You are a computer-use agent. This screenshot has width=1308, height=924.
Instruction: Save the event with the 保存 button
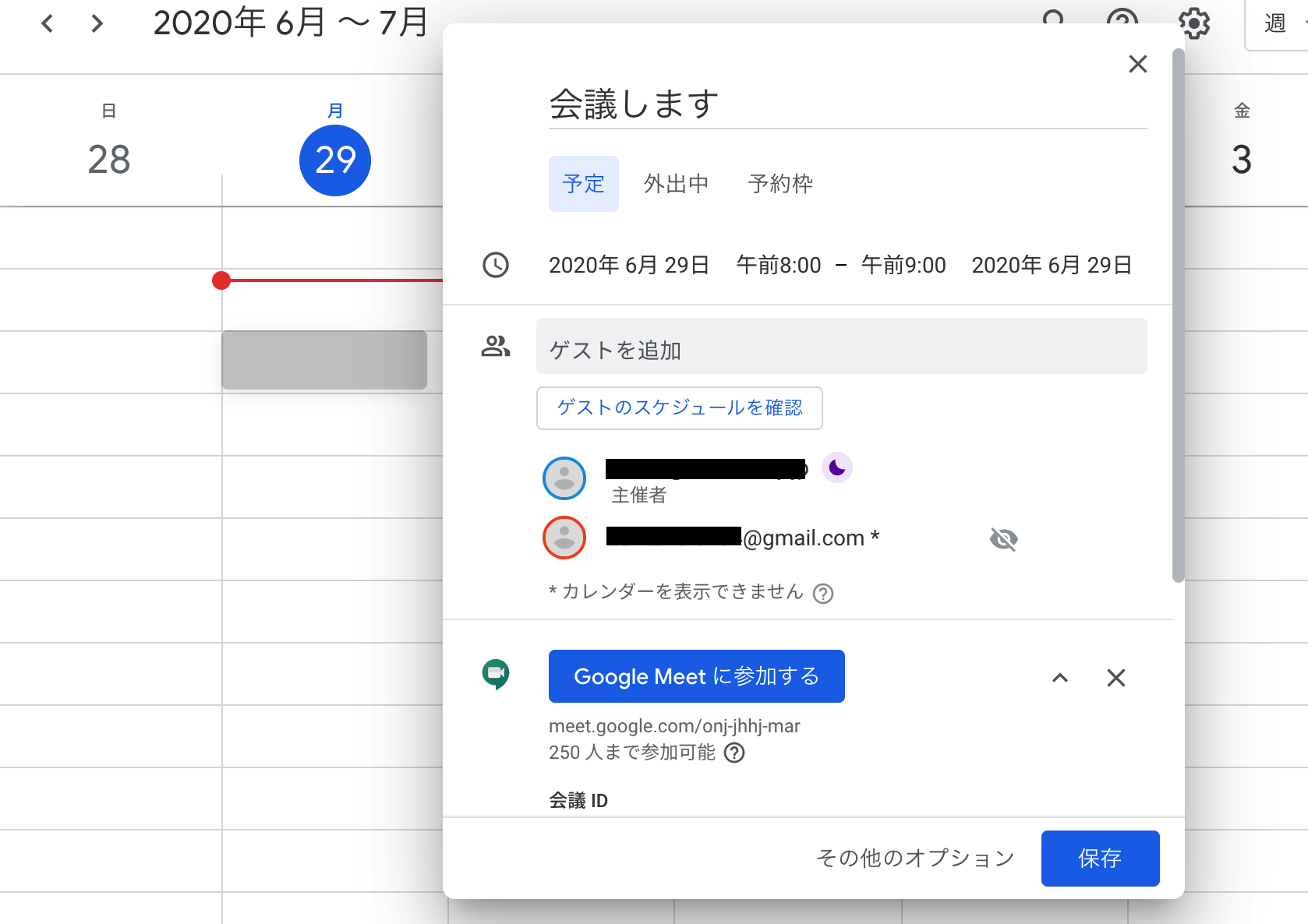[x=1099, y=858]
